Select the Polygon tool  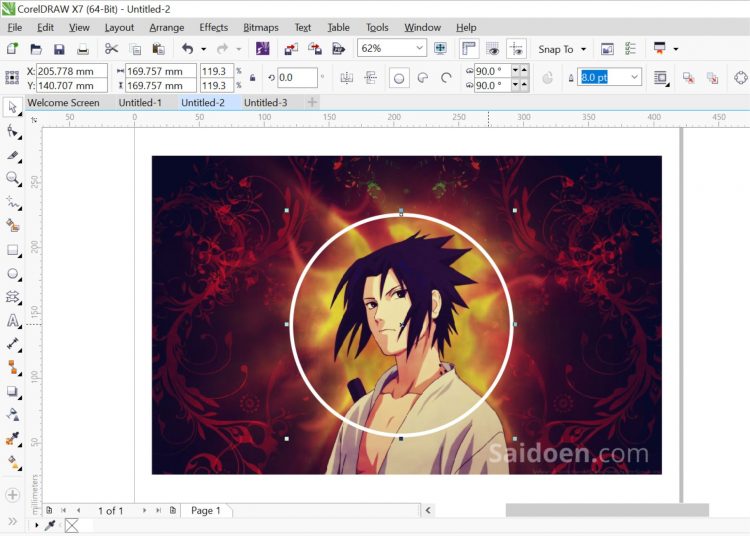click(12, 297)
